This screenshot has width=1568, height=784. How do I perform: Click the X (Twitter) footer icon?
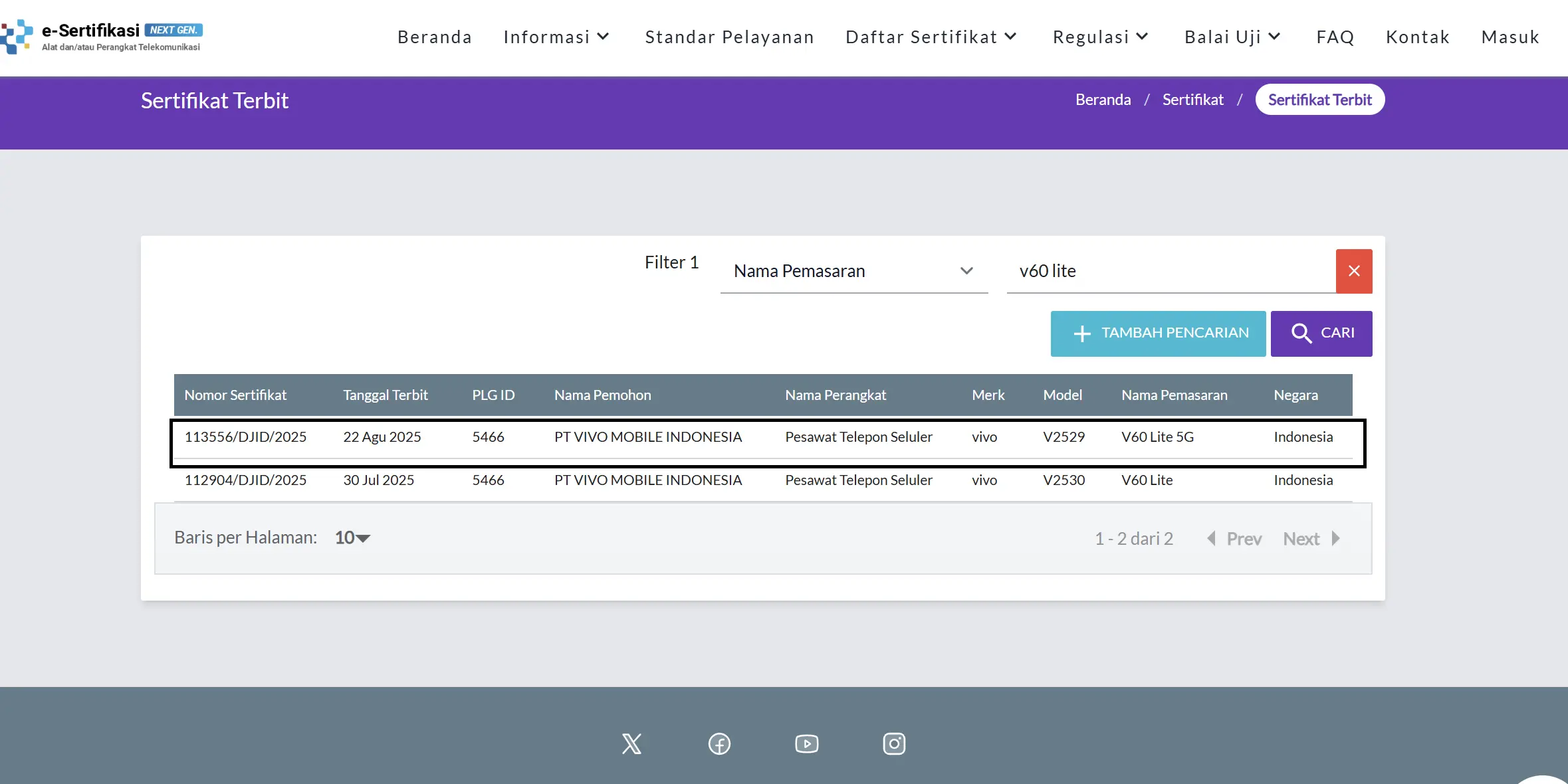pyautogui.click(x=631, y=743)
